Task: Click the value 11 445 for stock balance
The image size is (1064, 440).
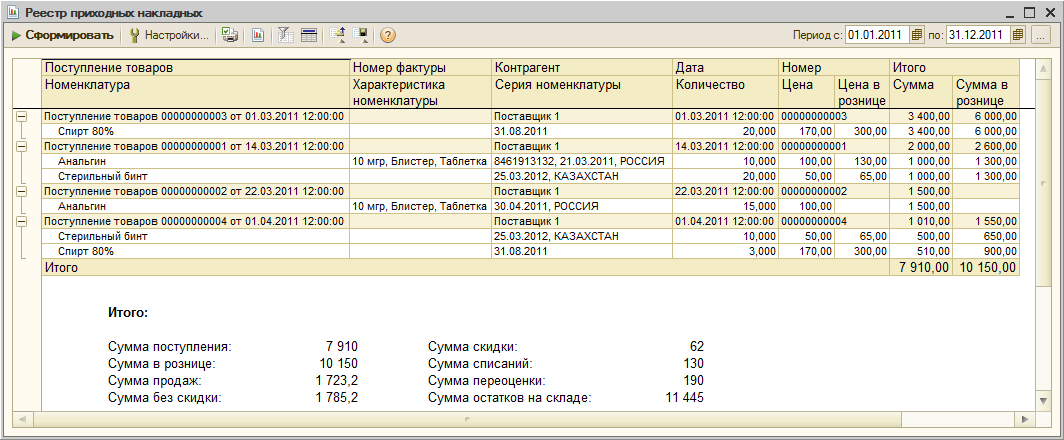Action: [684, 398]
